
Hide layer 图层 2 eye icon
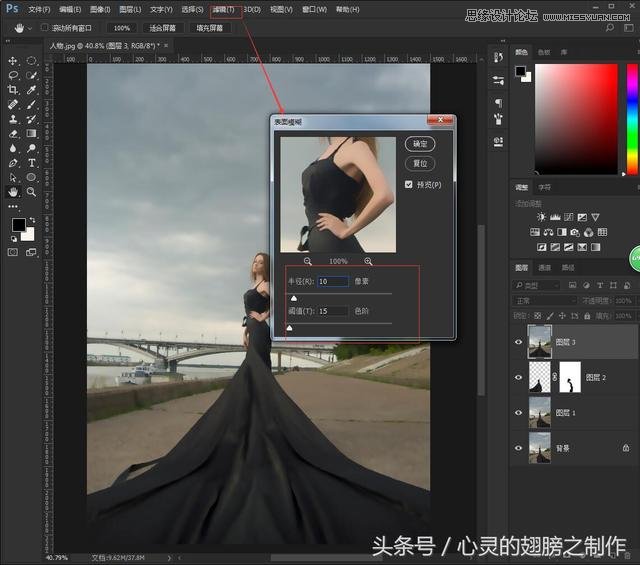[518, 377]
